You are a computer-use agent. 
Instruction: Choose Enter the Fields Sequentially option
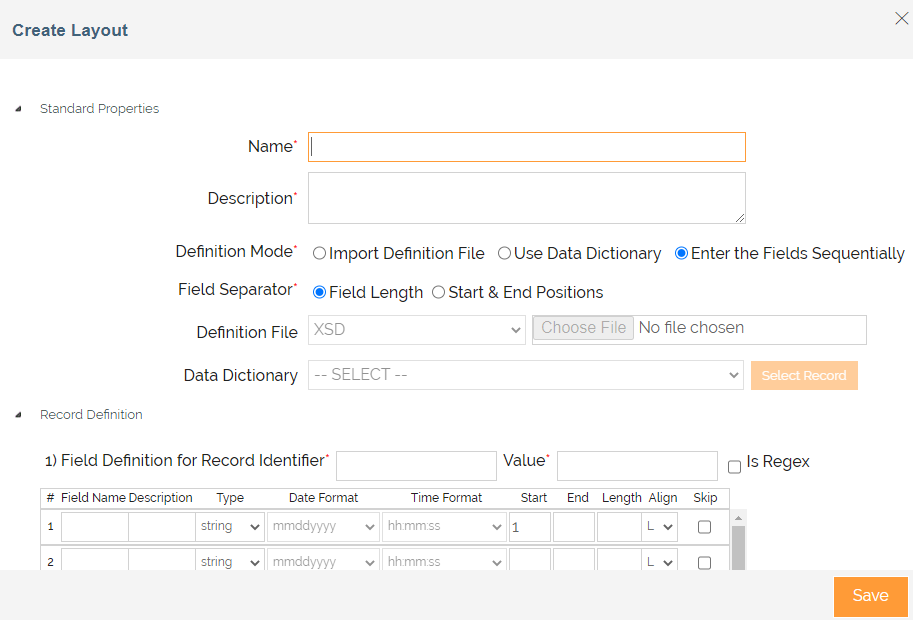pos(681,254)
